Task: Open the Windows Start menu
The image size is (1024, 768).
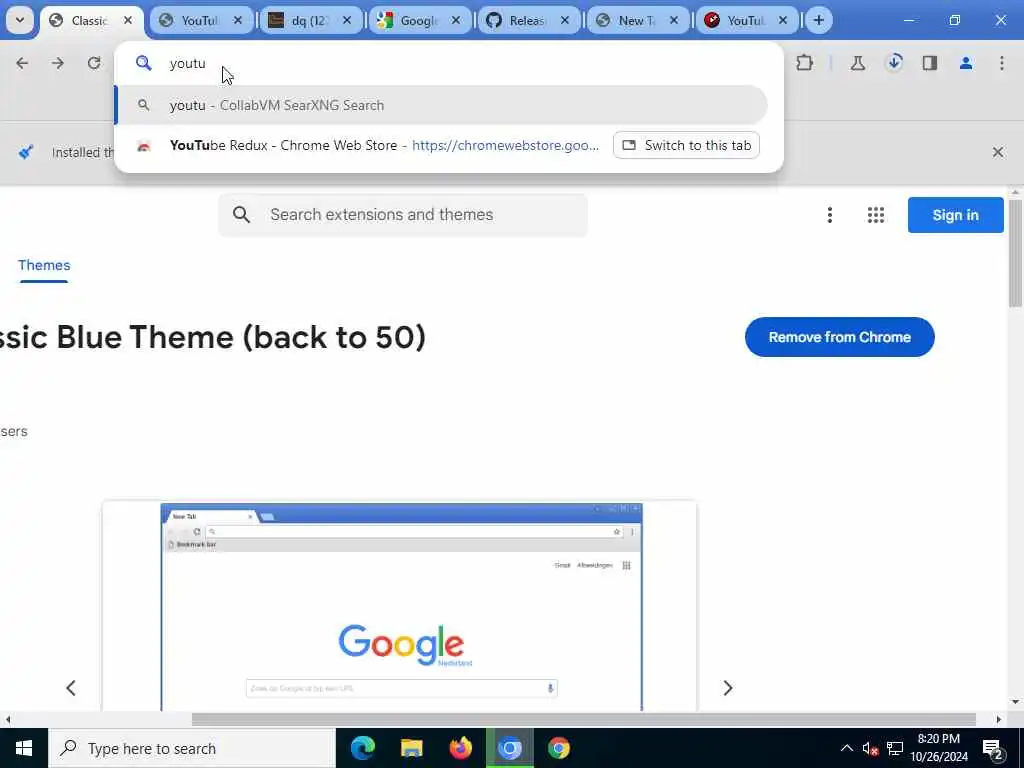Action: [24, 748]
